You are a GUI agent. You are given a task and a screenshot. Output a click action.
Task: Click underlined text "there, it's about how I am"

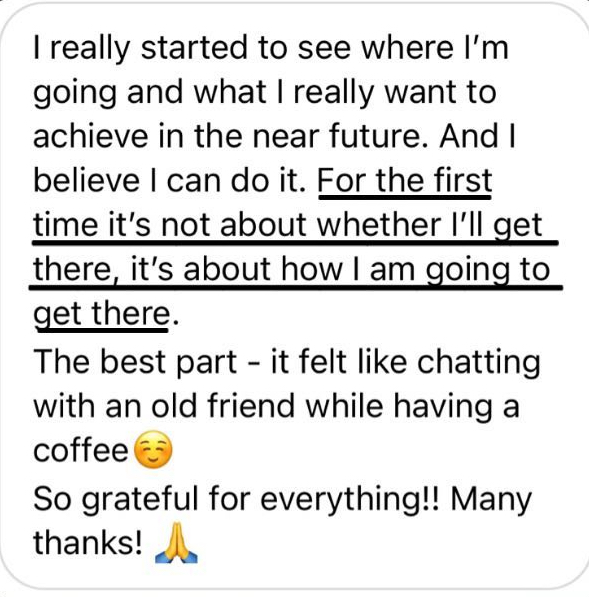224,269
